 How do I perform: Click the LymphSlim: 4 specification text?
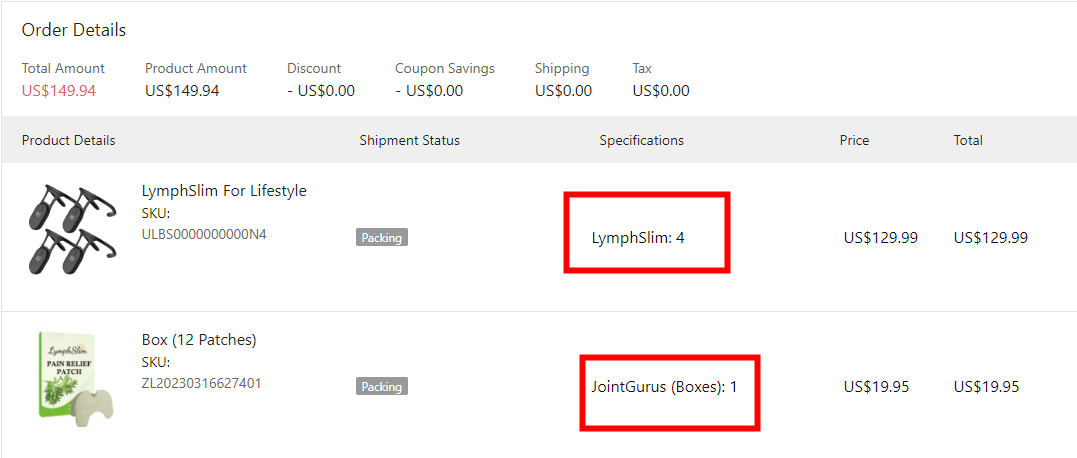tap(638, 238)
